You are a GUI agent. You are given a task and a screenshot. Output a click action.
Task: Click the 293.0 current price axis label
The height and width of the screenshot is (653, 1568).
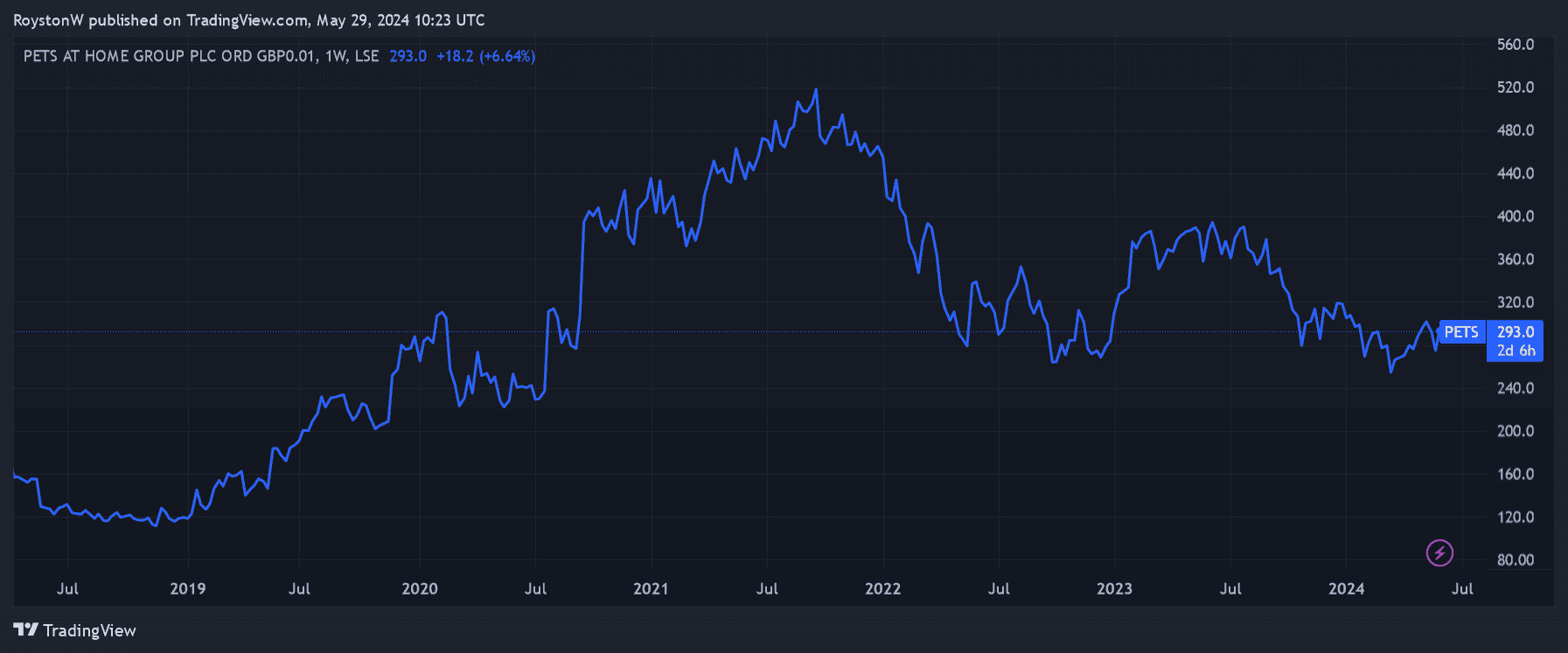(1516, 332)
